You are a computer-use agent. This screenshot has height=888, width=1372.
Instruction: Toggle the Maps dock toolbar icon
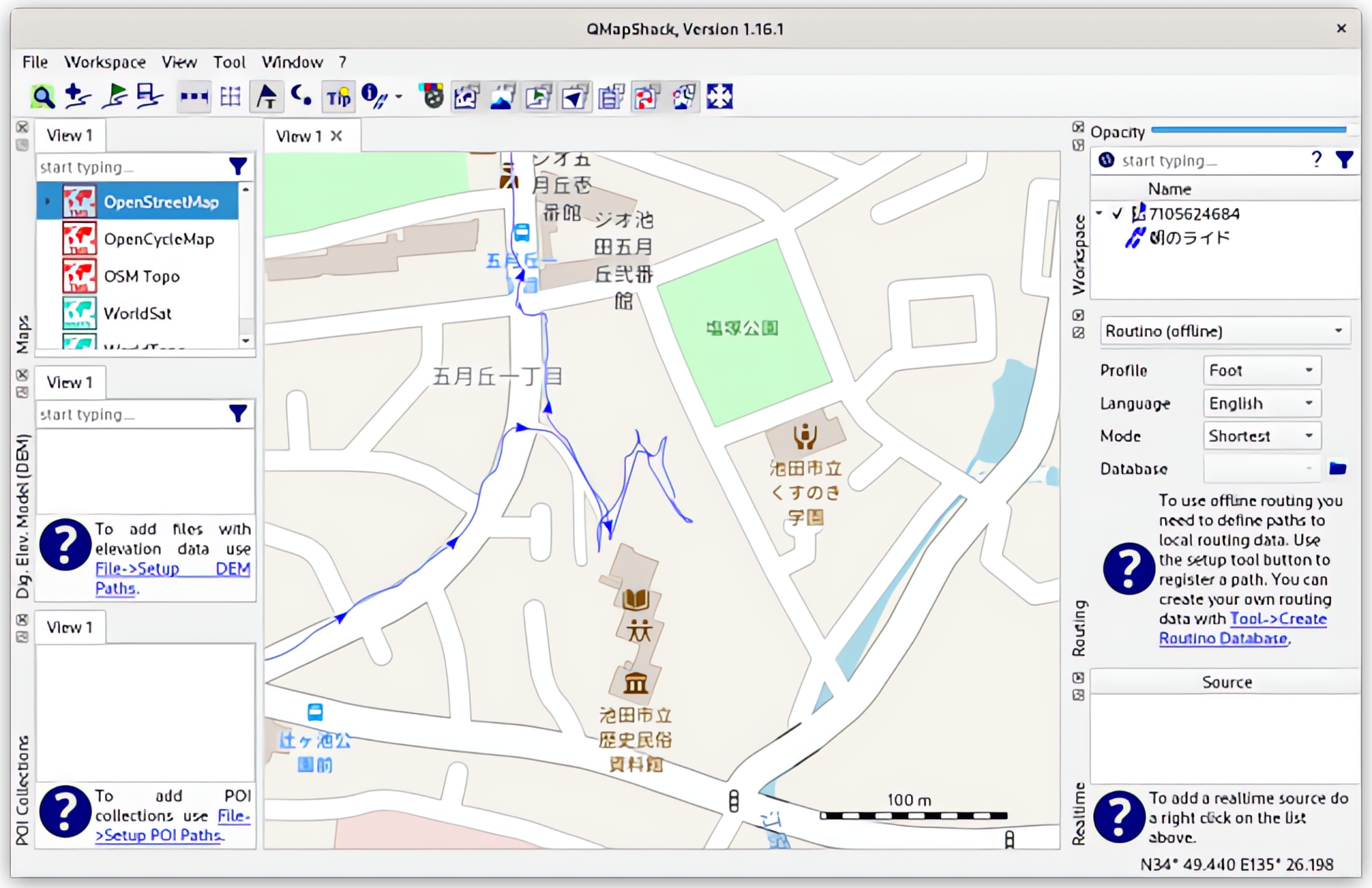pos(466,97)
